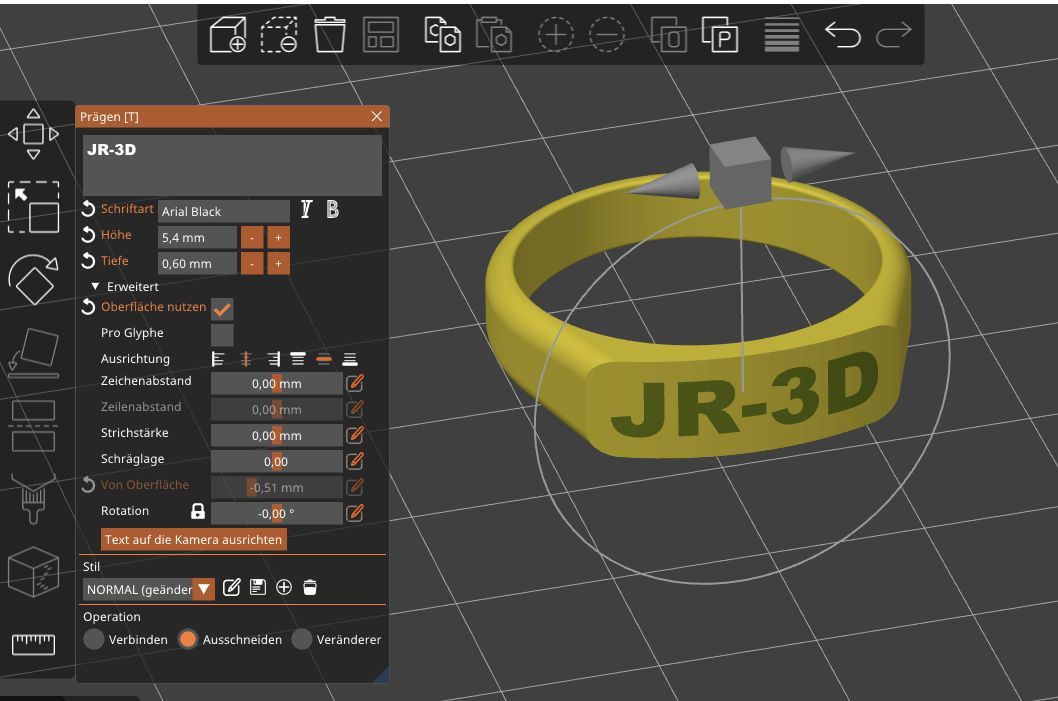The height and width of the screenshot is (701, 1058).
Task: Align text to bottom in Ausrichtung
Action: click(x=350, y=359)
